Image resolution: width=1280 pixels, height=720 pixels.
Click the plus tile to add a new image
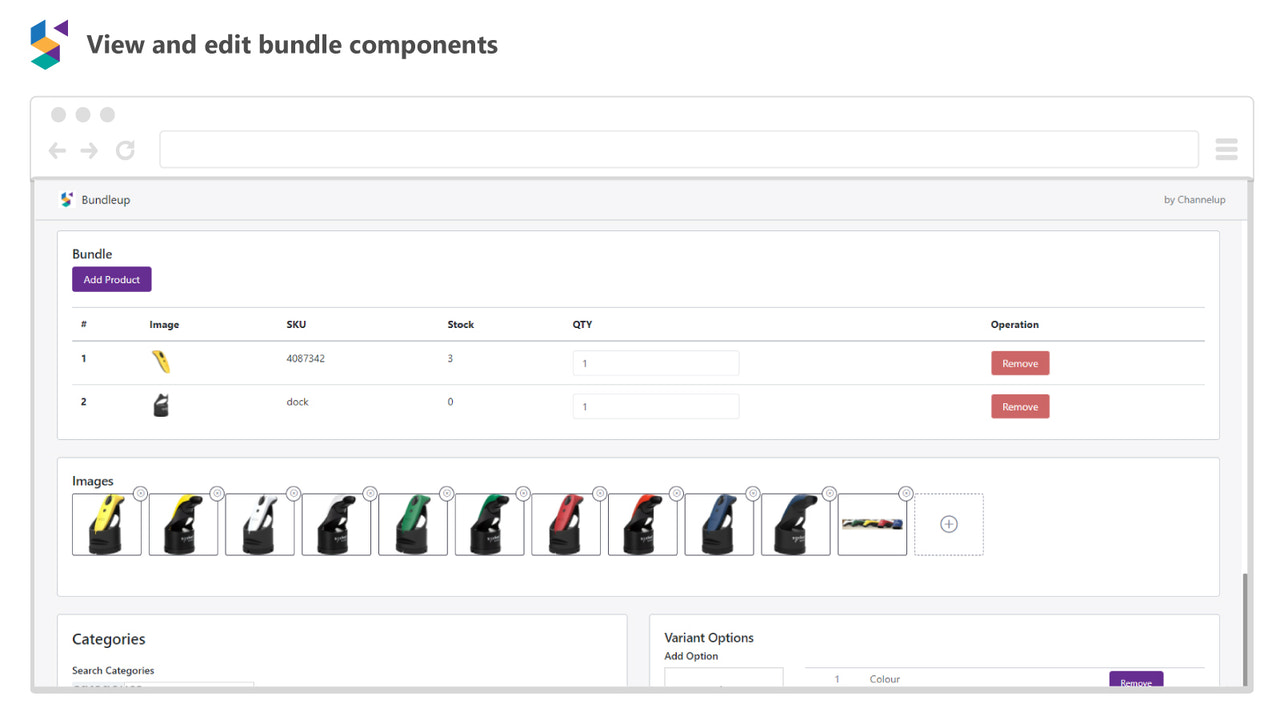tap(948, 523)
